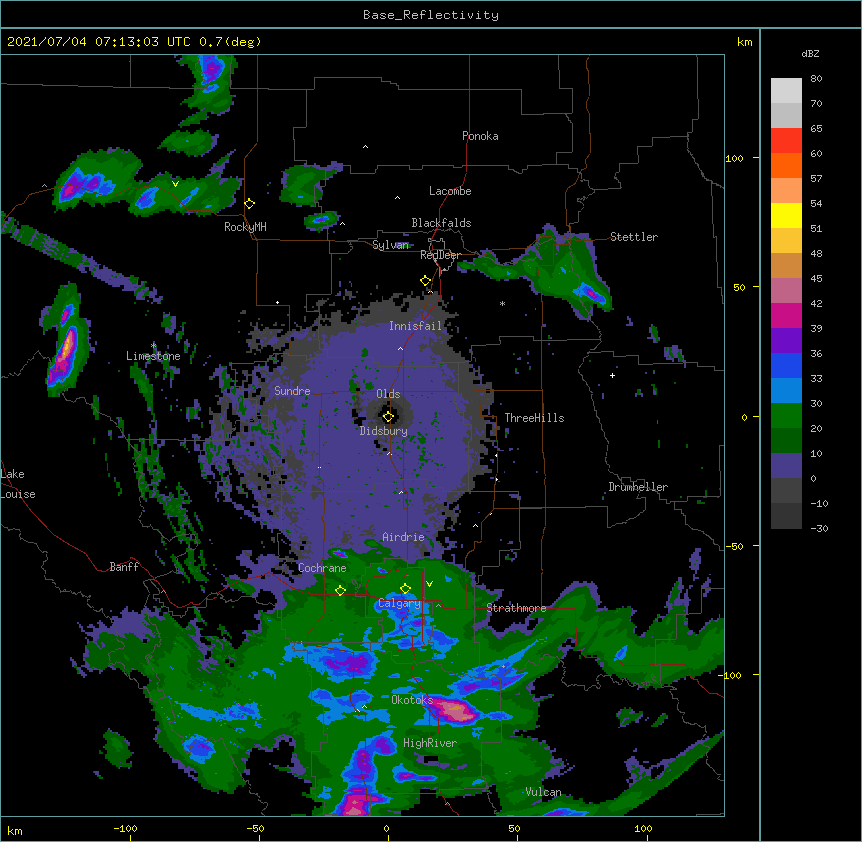Select the dark orange 57-60 dBZ swatch

tap(786, 165)
